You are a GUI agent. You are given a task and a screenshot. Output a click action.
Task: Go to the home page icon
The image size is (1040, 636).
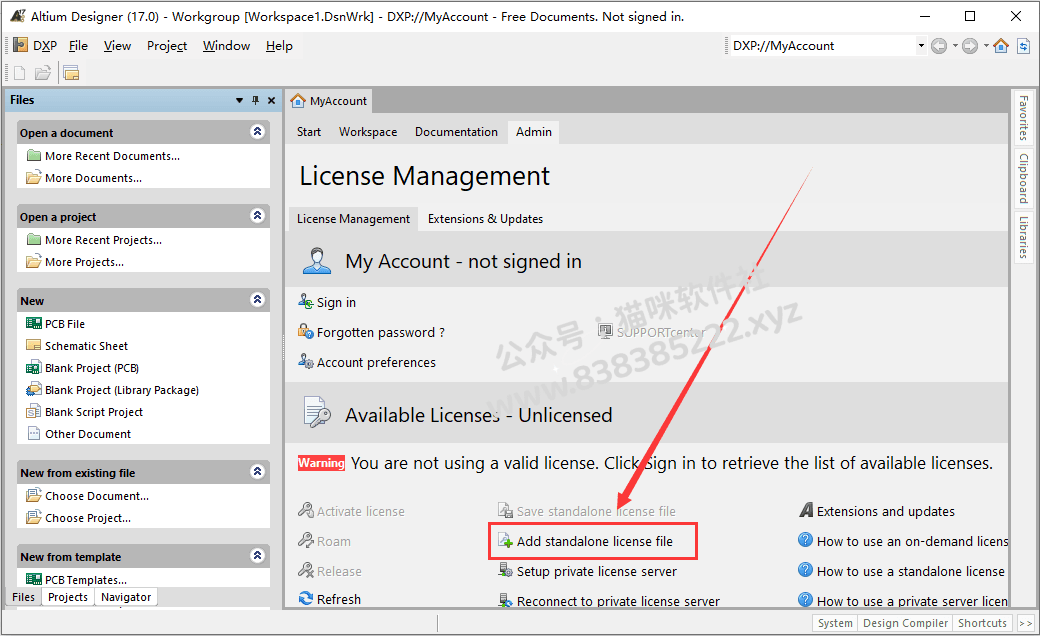pos(1001,46)
